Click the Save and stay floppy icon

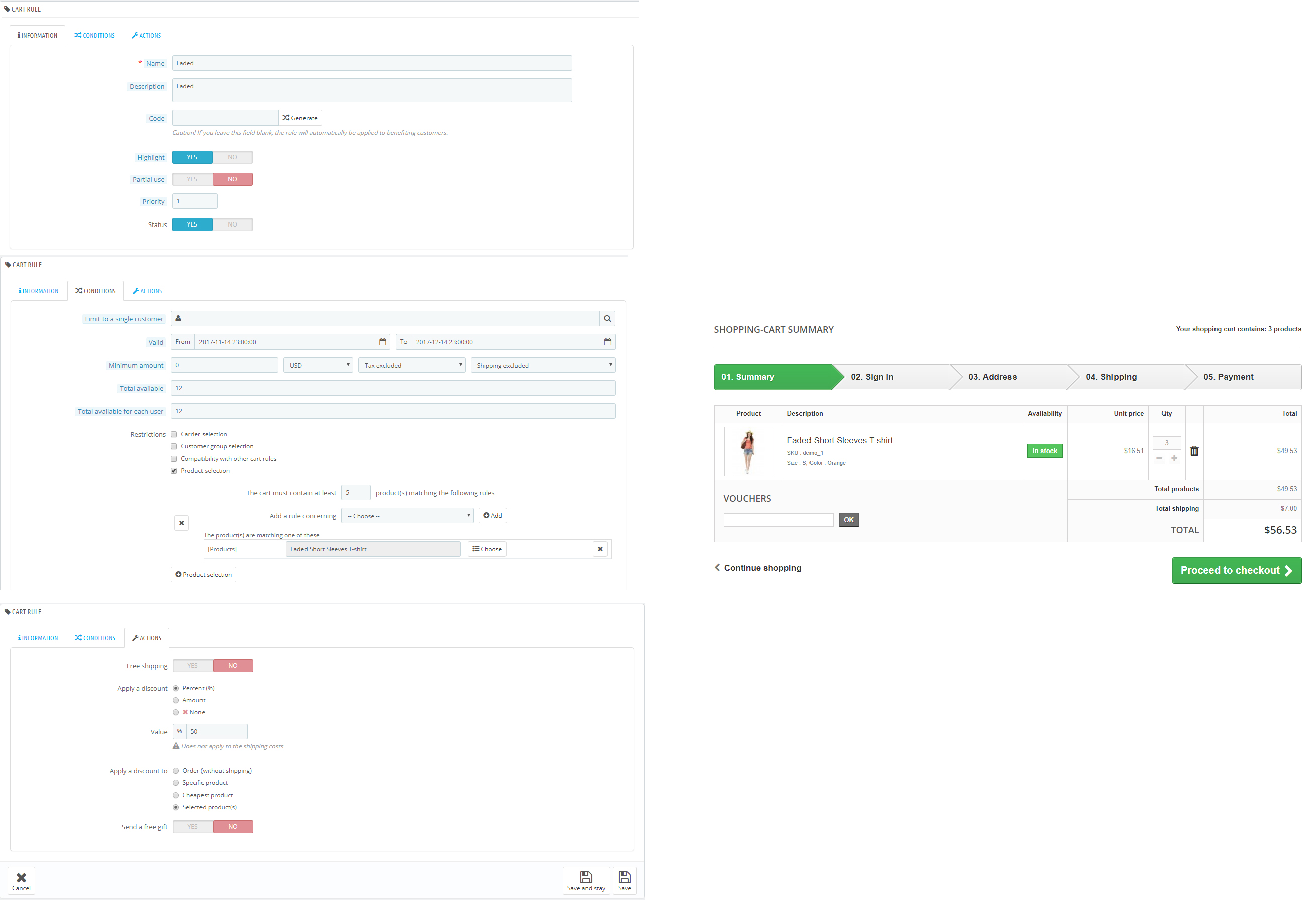tap(586, 881)
